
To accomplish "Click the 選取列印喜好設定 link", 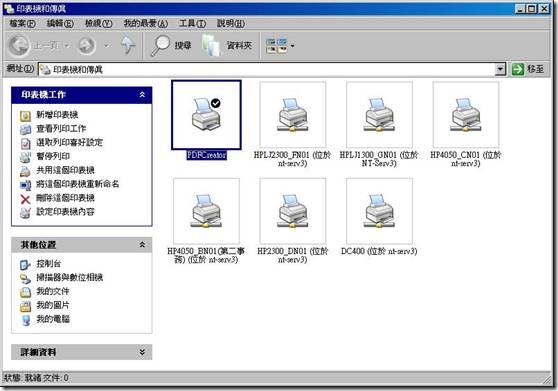I will (69, 142).
